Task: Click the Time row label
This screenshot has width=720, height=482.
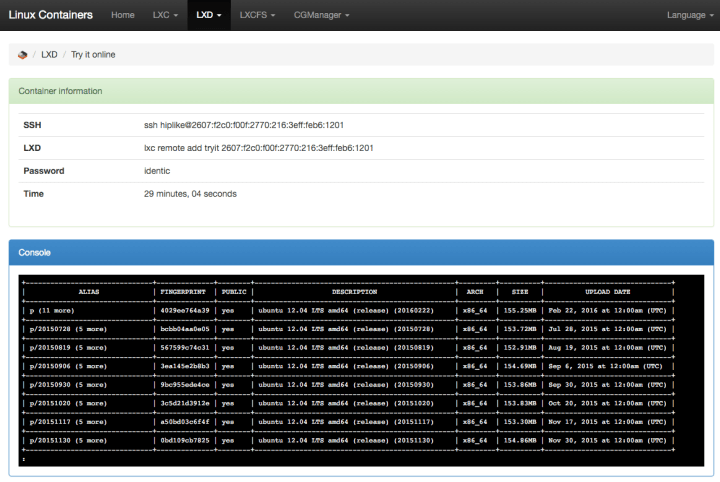Action: coord(34,194)
